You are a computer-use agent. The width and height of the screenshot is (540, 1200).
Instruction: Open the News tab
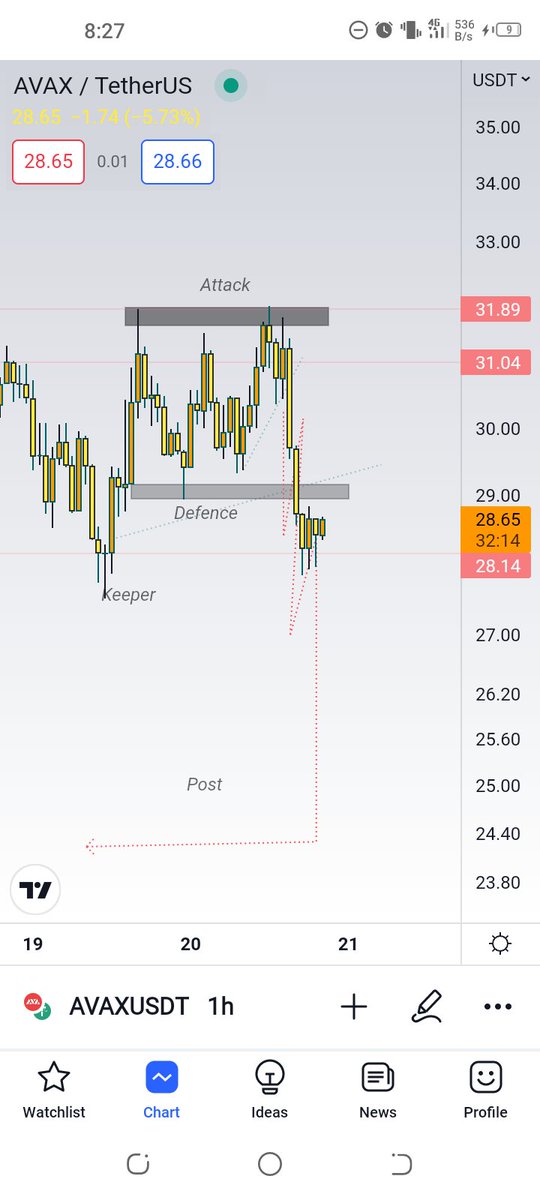377,1090
